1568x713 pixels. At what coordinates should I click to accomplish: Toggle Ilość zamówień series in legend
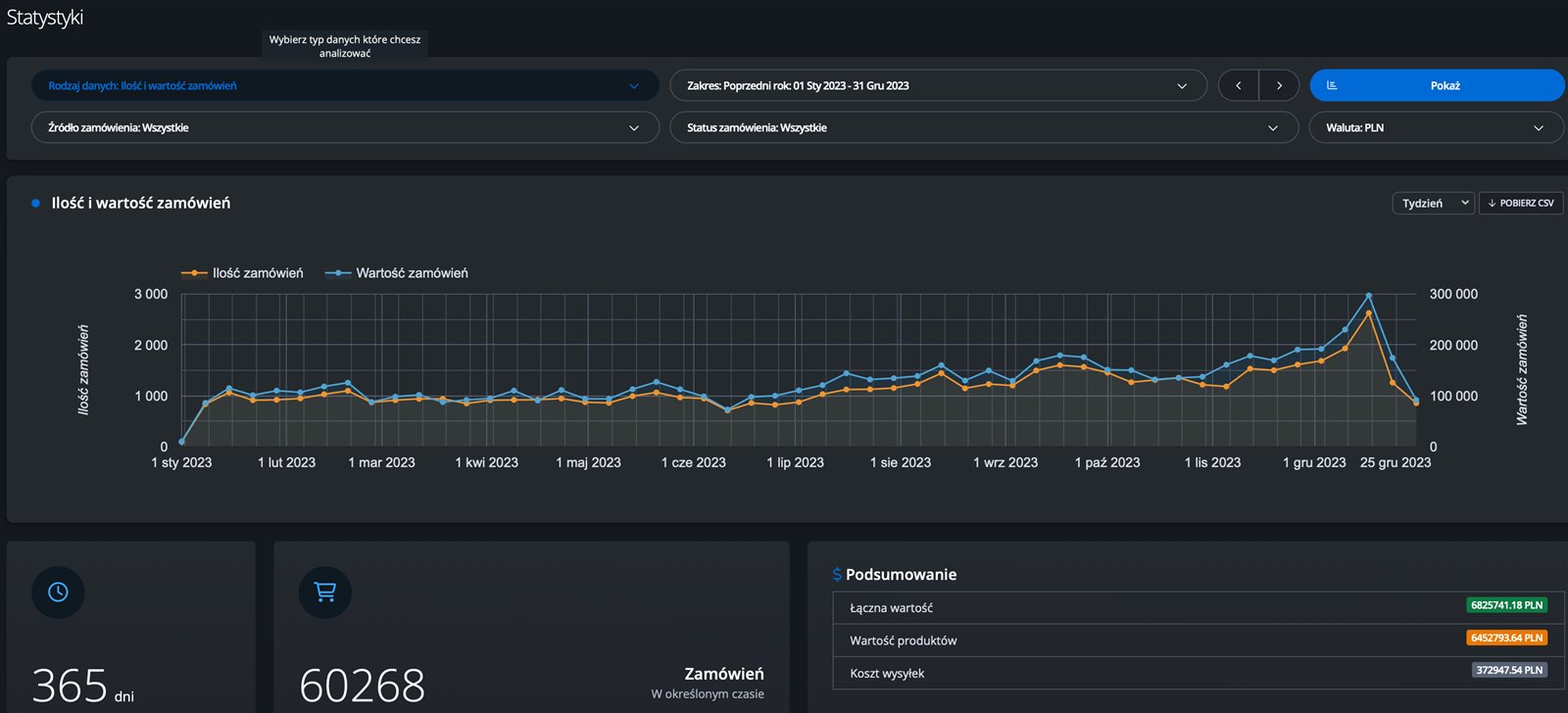pos(243,273)
